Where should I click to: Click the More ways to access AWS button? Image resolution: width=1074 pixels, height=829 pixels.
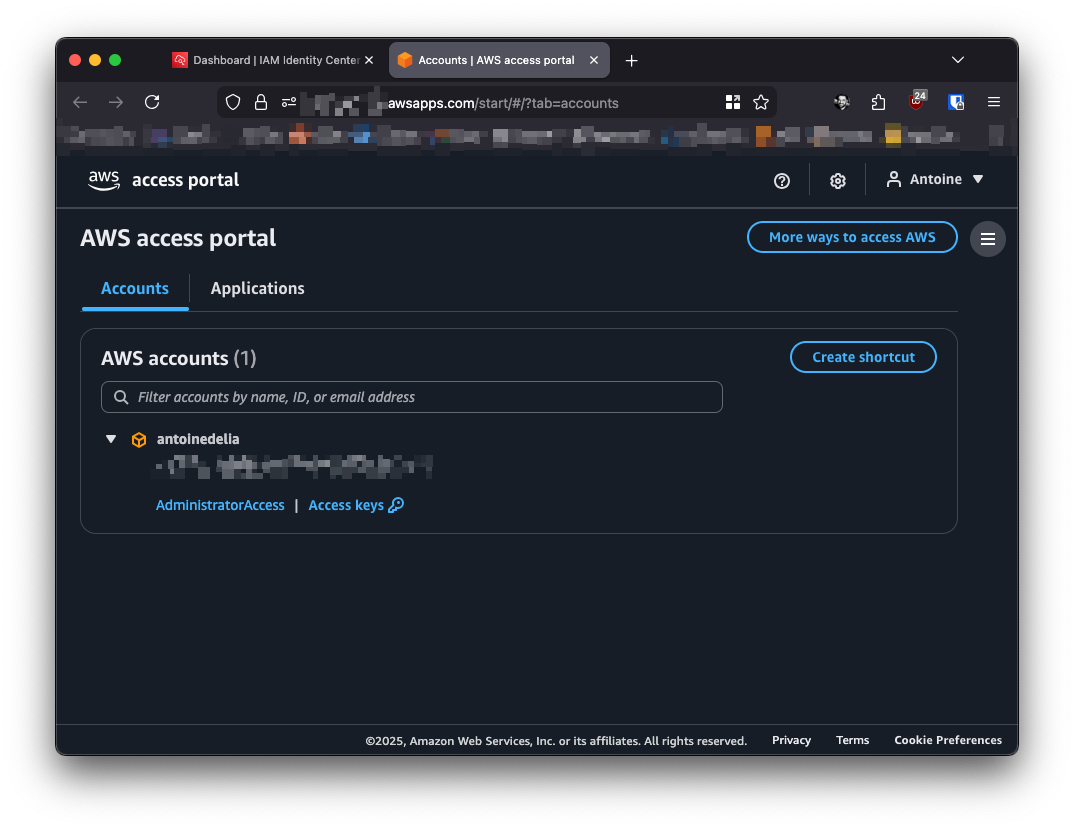pyautogui.click(x=851, y=237)
